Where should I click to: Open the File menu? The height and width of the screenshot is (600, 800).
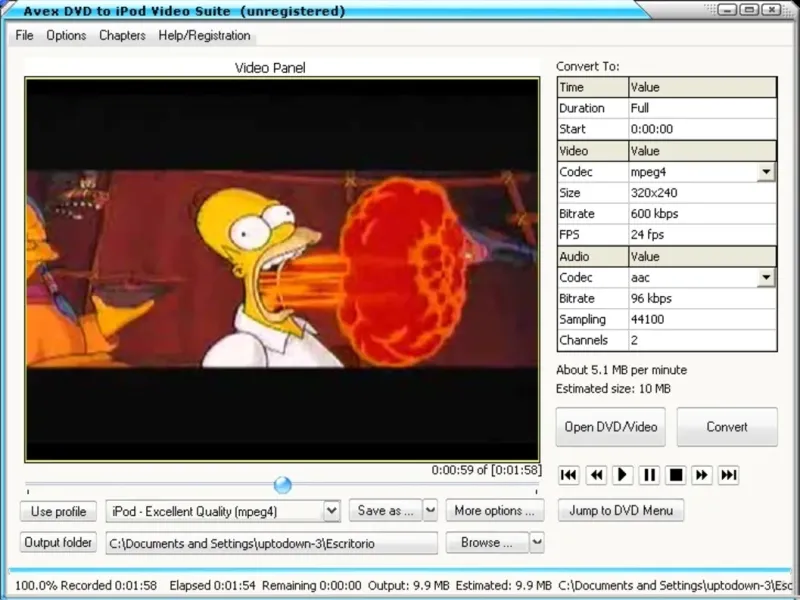point(24,35)
